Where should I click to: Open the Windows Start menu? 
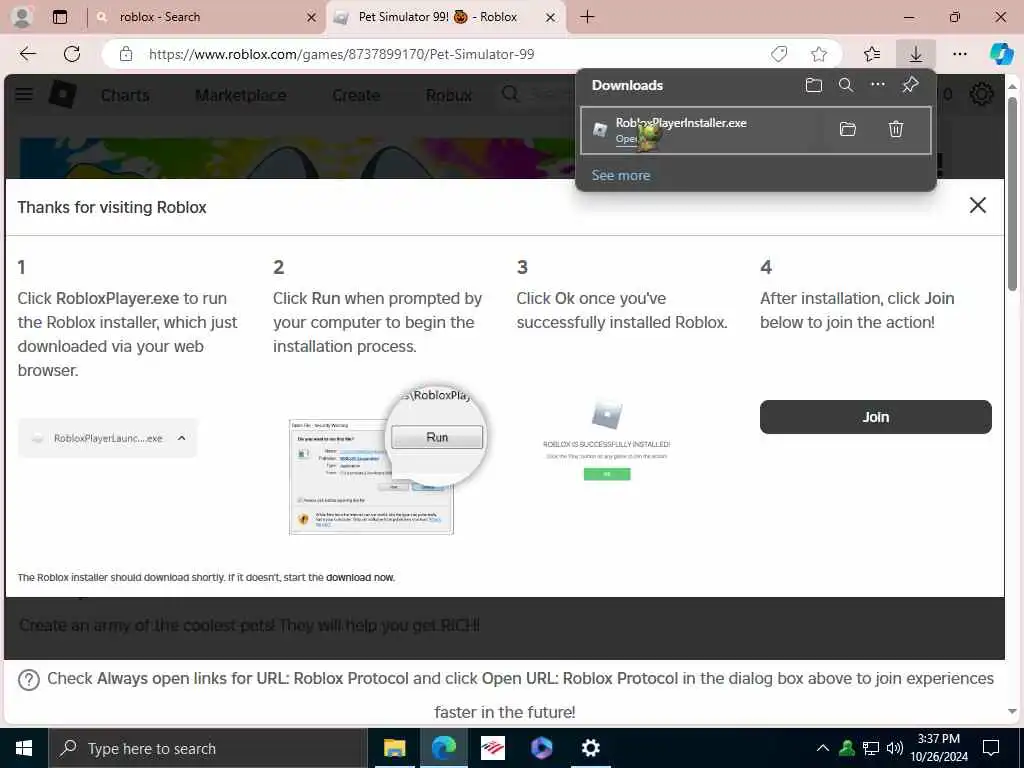pyautogui.click(x=24, y=748)
